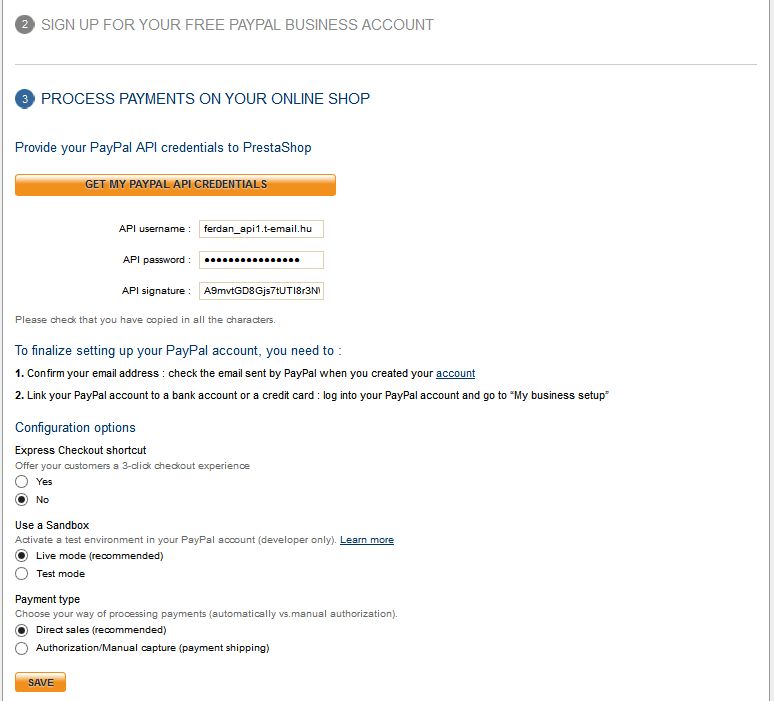Click the 'API signature :' label text
The image size is (774, 701).
(x=156, y=291)
